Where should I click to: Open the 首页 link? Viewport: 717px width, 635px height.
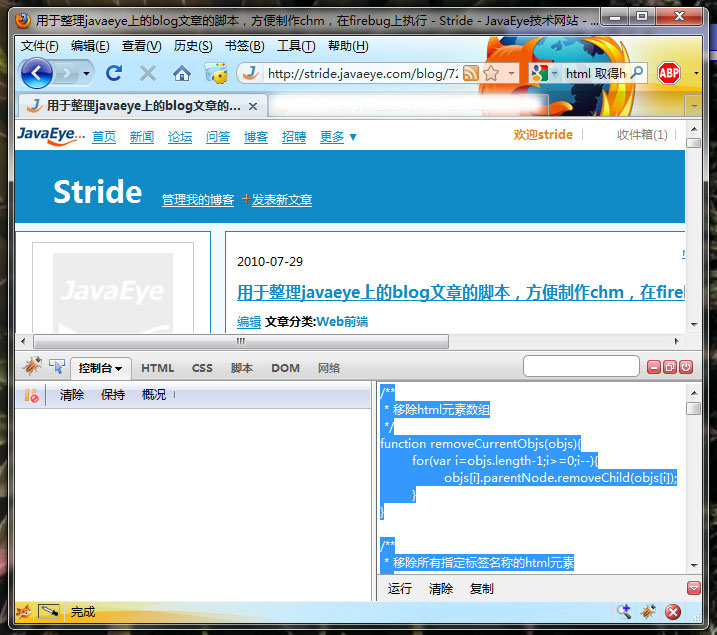pos(104,136)
